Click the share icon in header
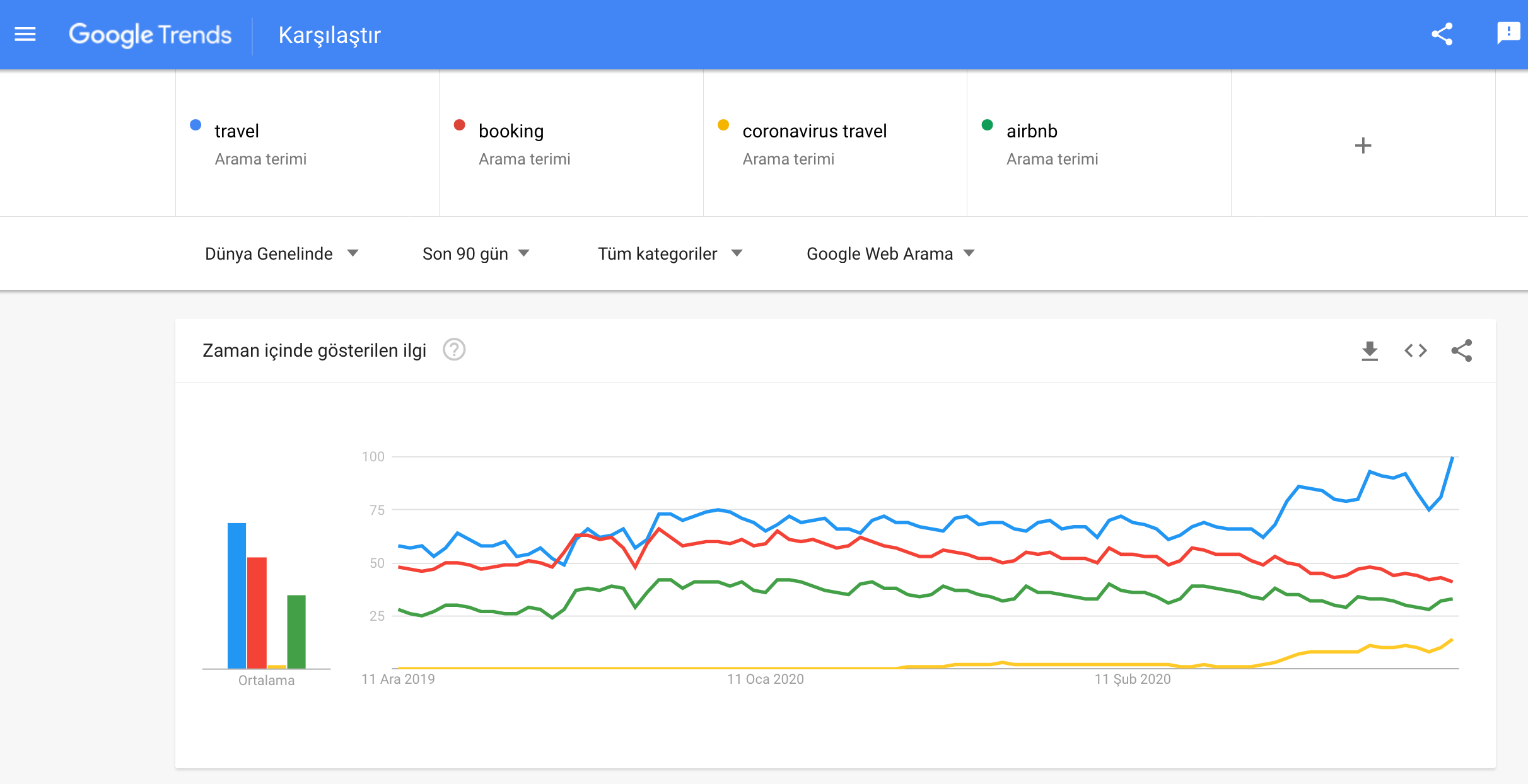The width and height of the screenshot is (1528, 784). (1442, 34)
